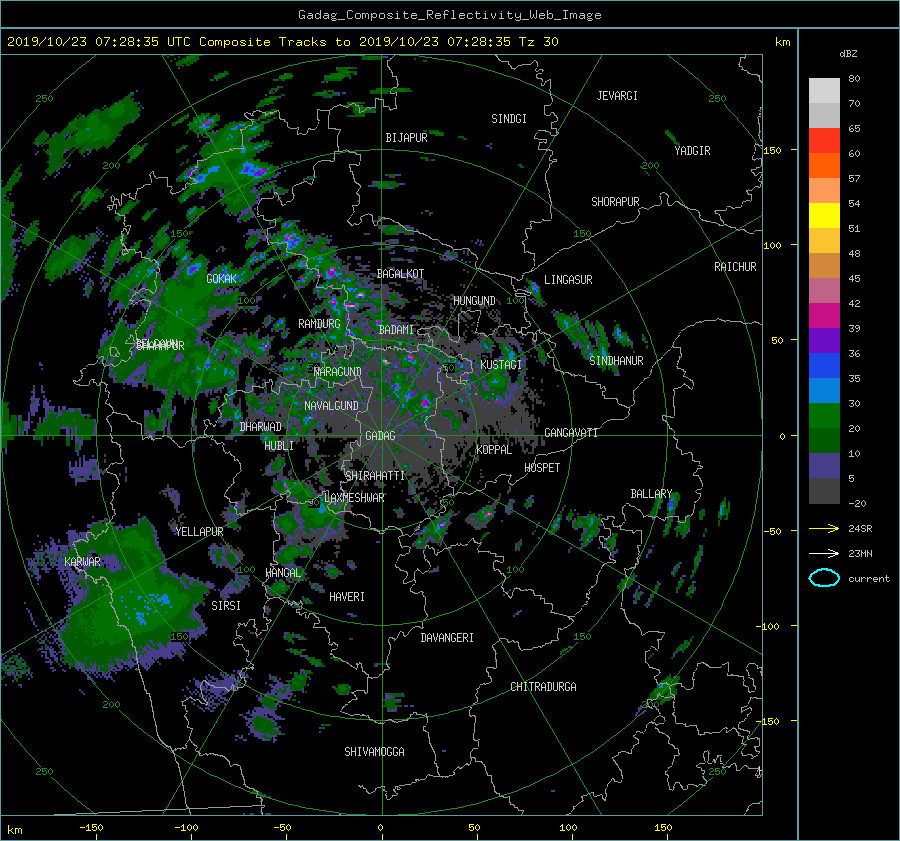Click the DHARWAD city label
This screenshot has height=841, width=900.
pyautogui.click(x=261, y=427)
